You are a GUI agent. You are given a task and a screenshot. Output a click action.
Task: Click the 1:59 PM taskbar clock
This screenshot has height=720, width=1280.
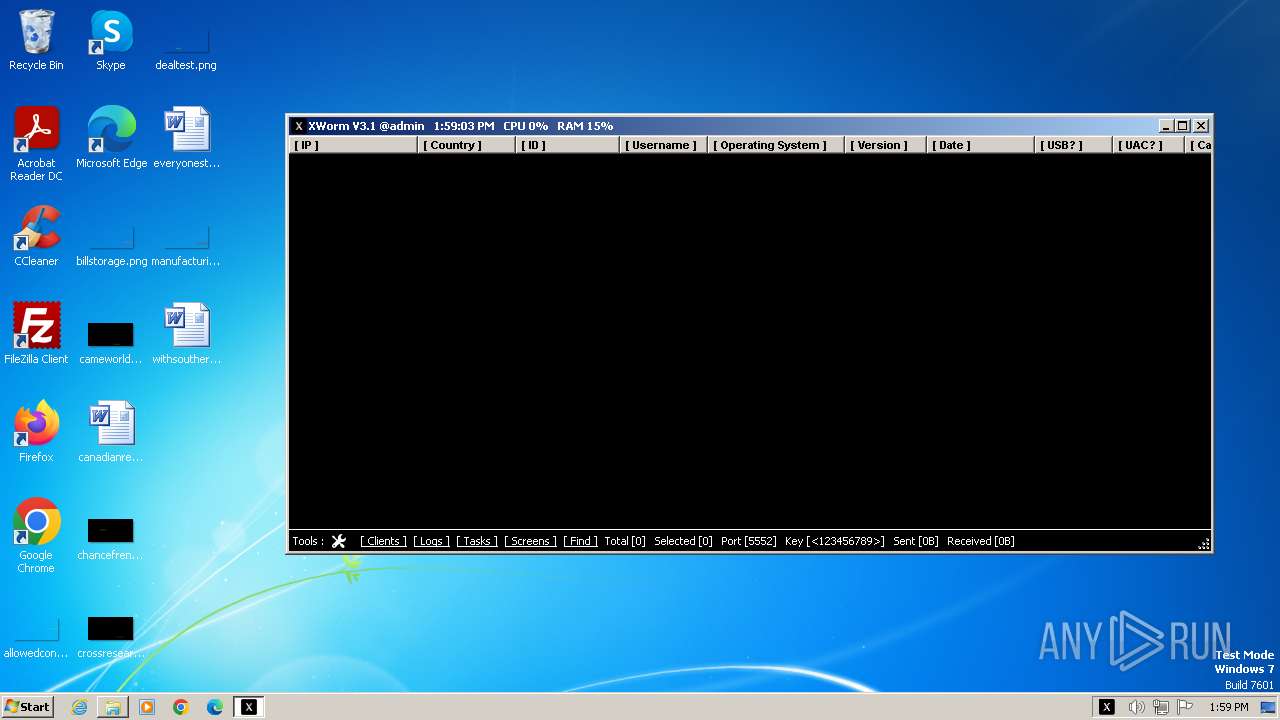pos(1228,707)
